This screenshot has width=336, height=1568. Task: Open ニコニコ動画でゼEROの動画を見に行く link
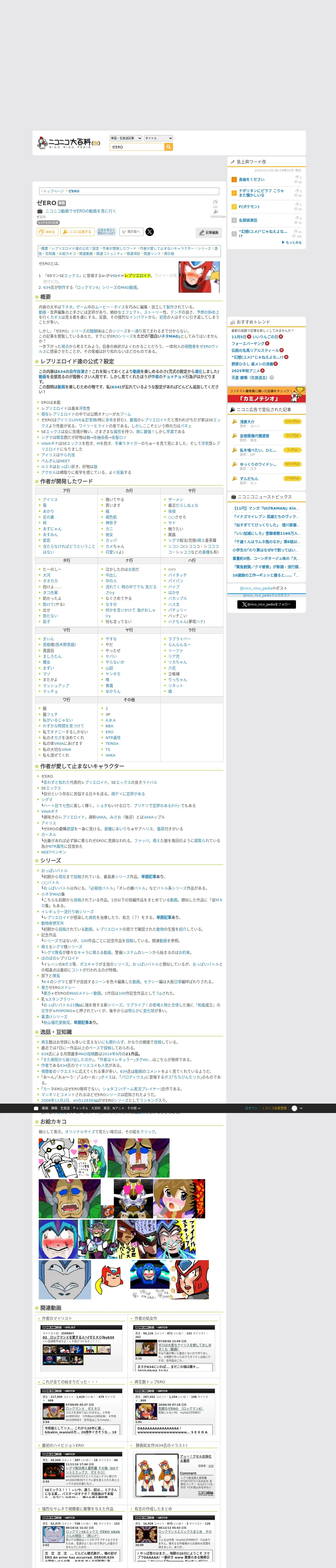pyautogui.click(x=81, y=211)
